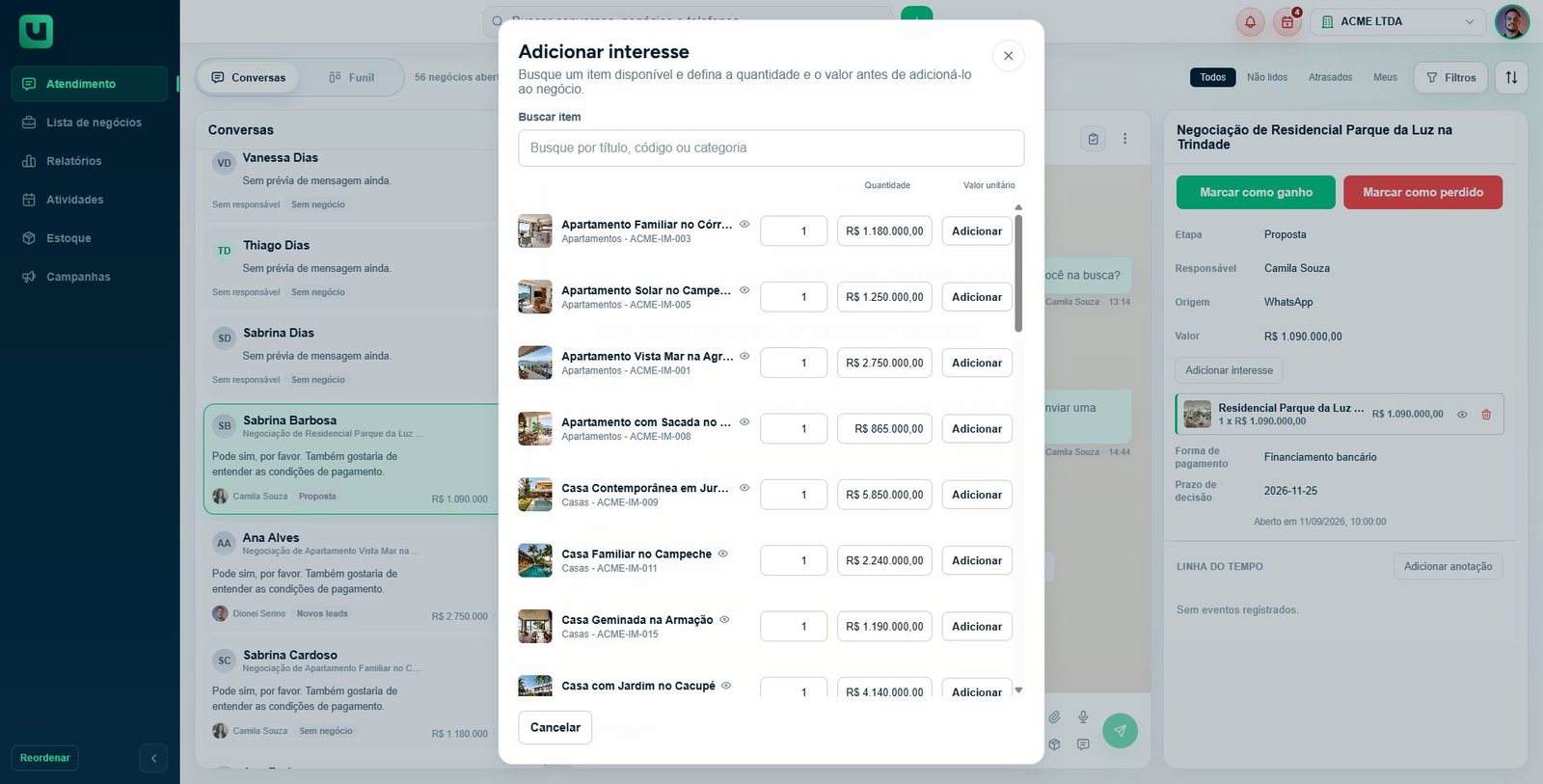This screenshot has width=1543, height=784.
Task: Click the item list scroll-up arrow
Action: point(1018,207)
